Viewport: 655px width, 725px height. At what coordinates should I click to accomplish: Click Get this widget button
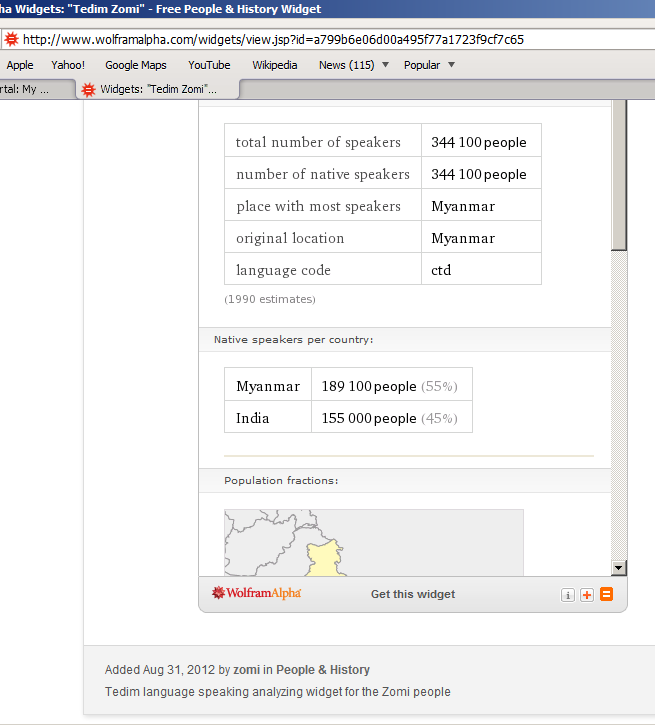[413, 594]
